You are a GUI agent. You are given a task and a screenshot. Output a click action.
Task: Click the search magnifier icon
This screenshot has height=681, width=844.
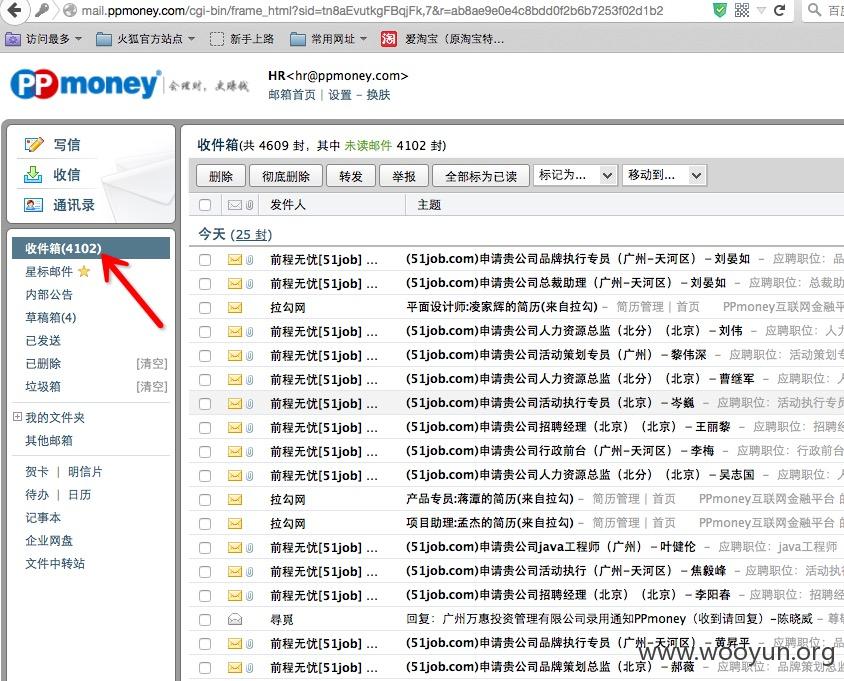pos(814,10)
